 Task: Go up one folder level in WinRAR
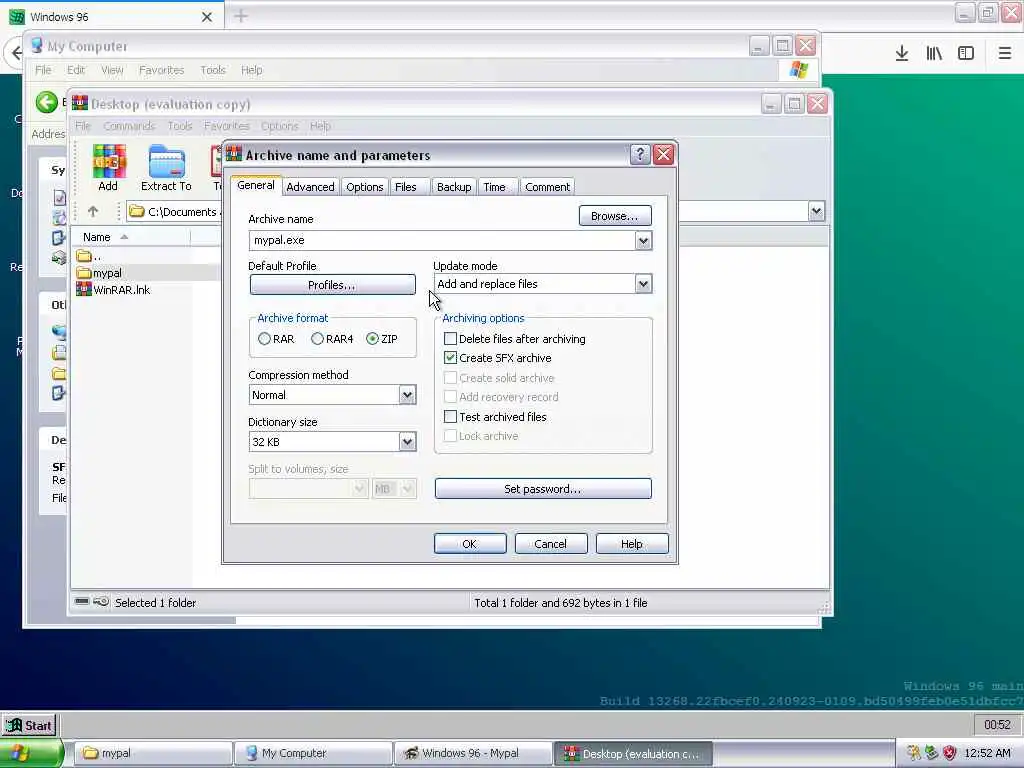(x=93, y=212)
